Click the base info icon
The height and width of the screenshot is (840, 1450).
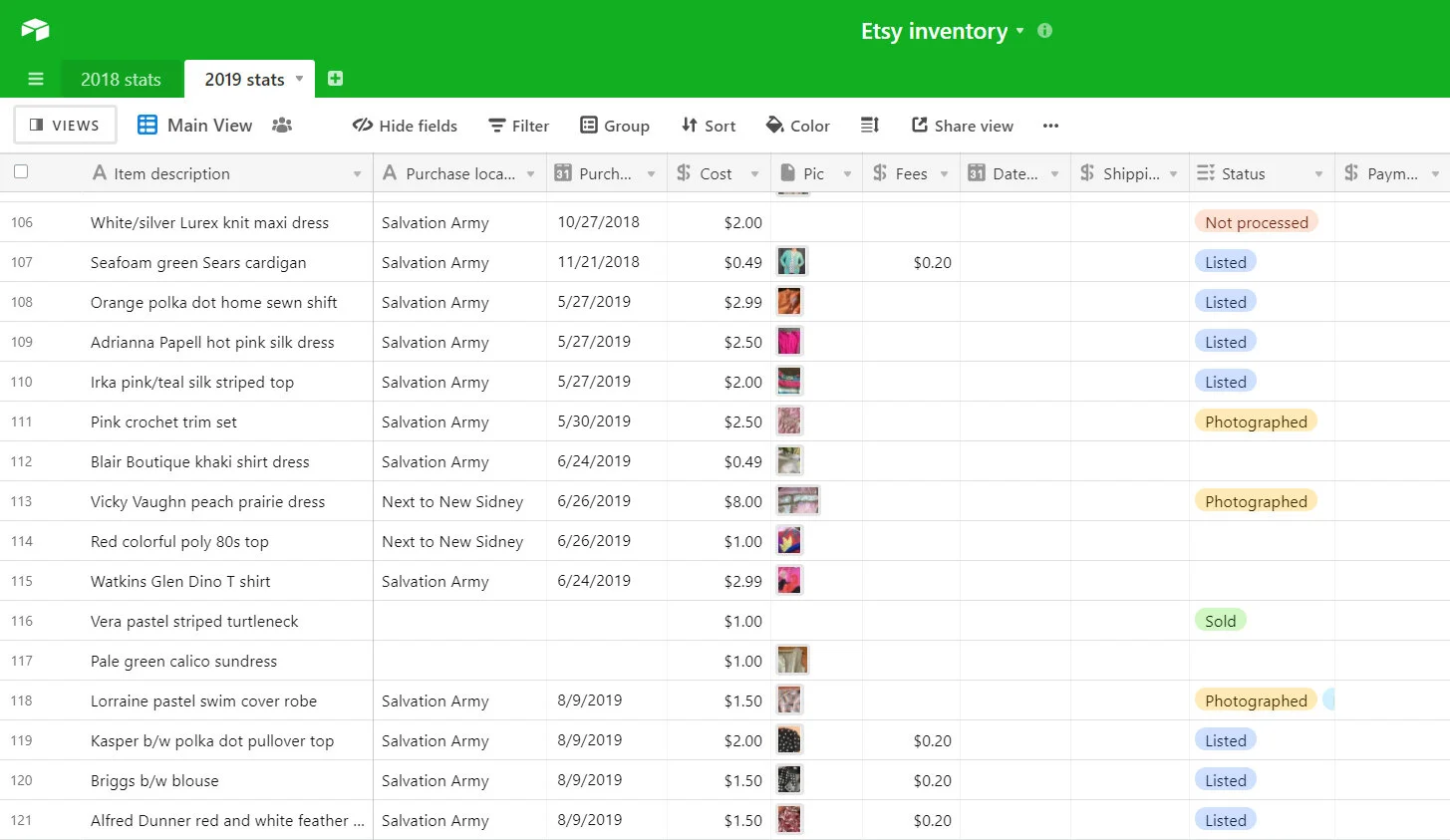1044,31
